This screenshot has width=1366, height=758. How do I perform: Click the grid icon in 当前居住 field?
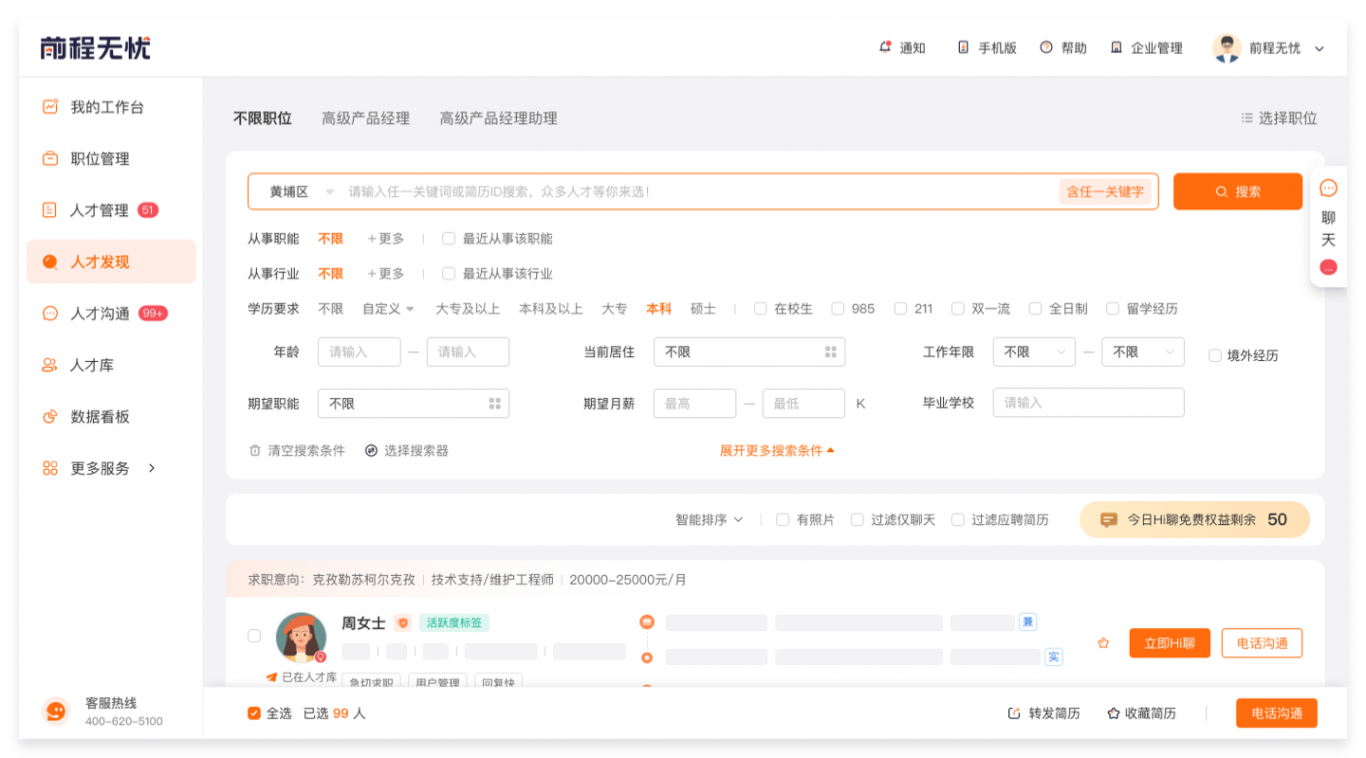830,352
